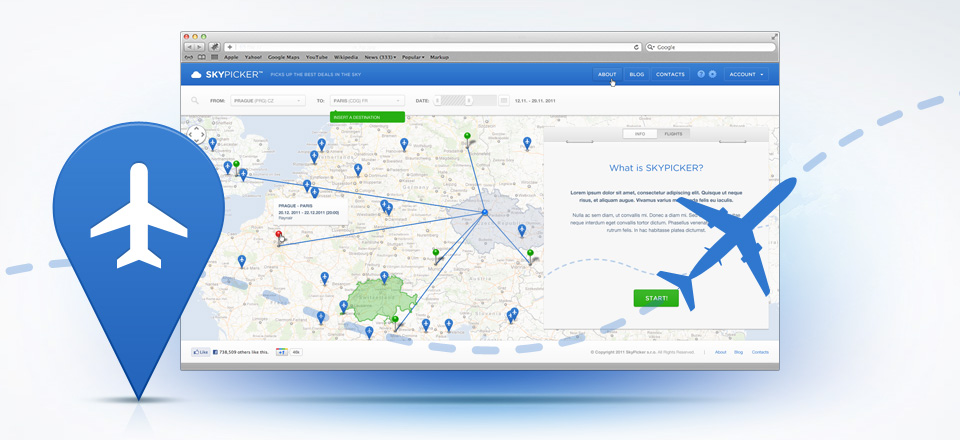Viewport: 960px width, 440px height.
Task: Select the INFO tab
Action: tap(639, 133)
